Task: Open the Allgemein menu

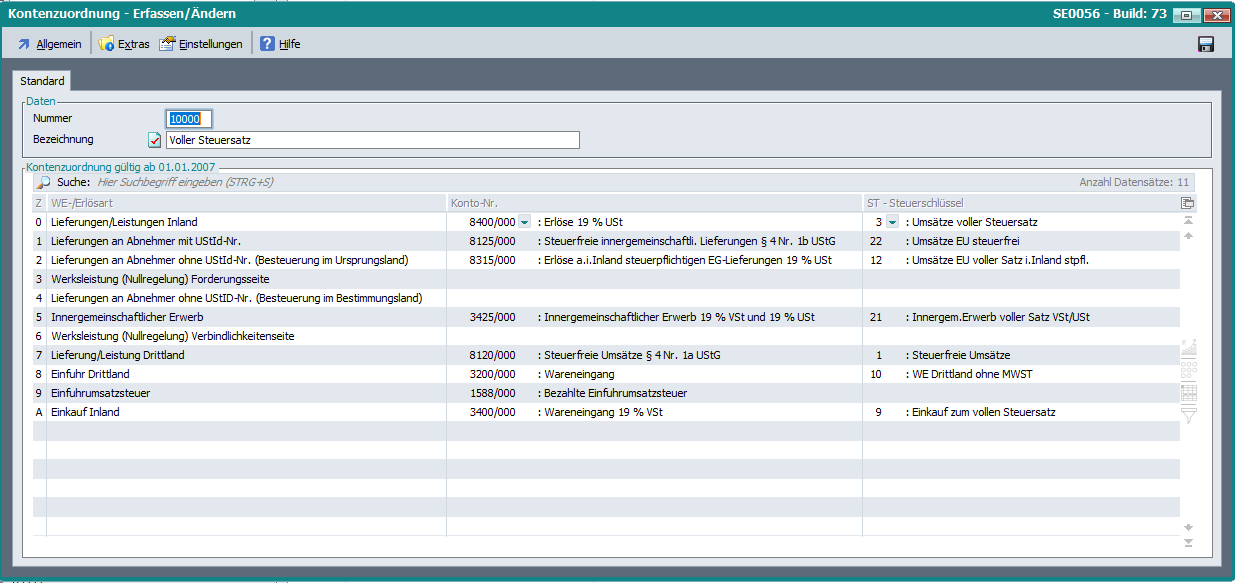Action: 49,44
